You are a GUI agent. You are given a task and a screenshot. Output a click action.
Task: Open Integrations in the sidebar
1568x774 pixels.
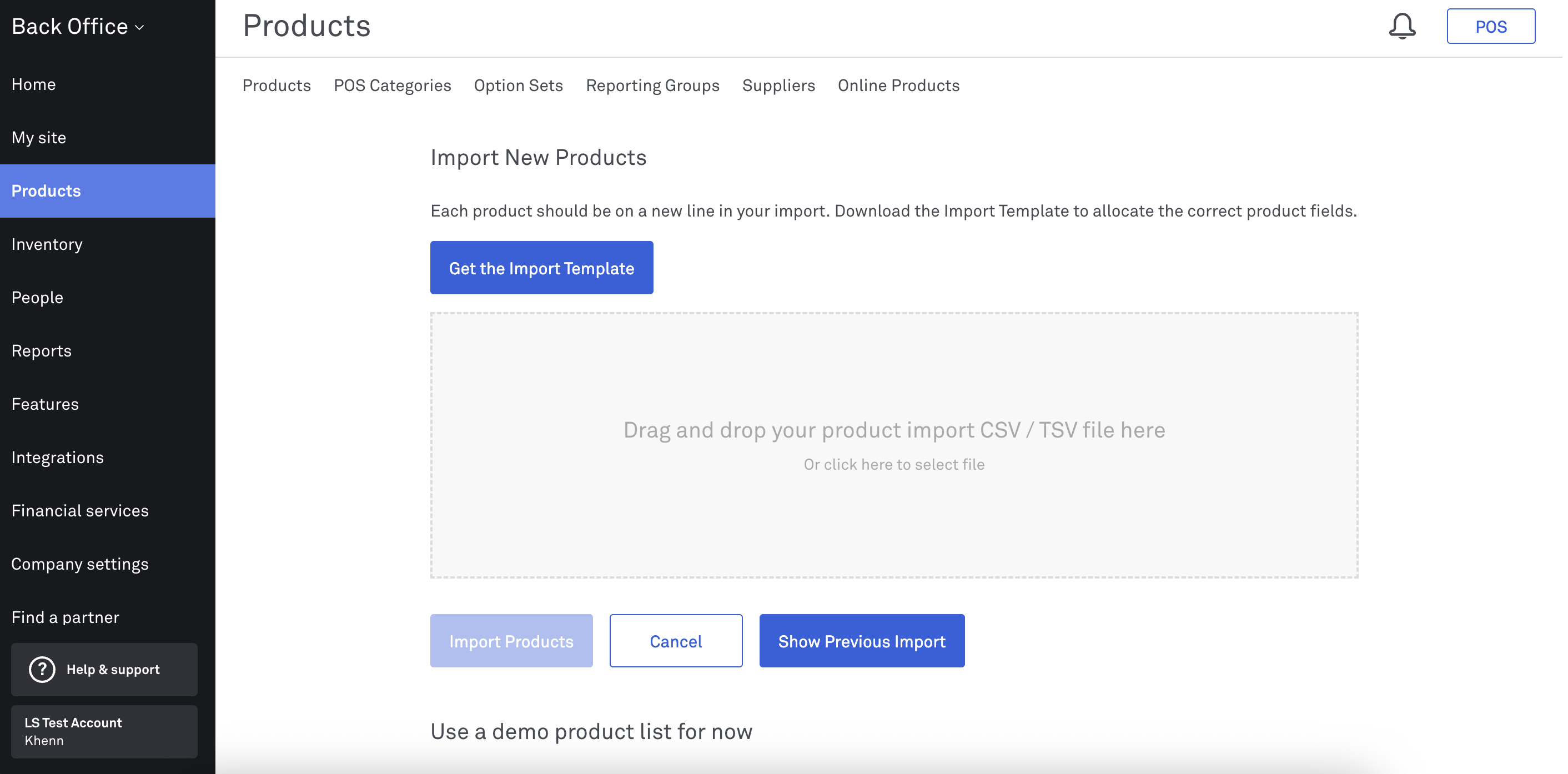[x=107, y=458]
